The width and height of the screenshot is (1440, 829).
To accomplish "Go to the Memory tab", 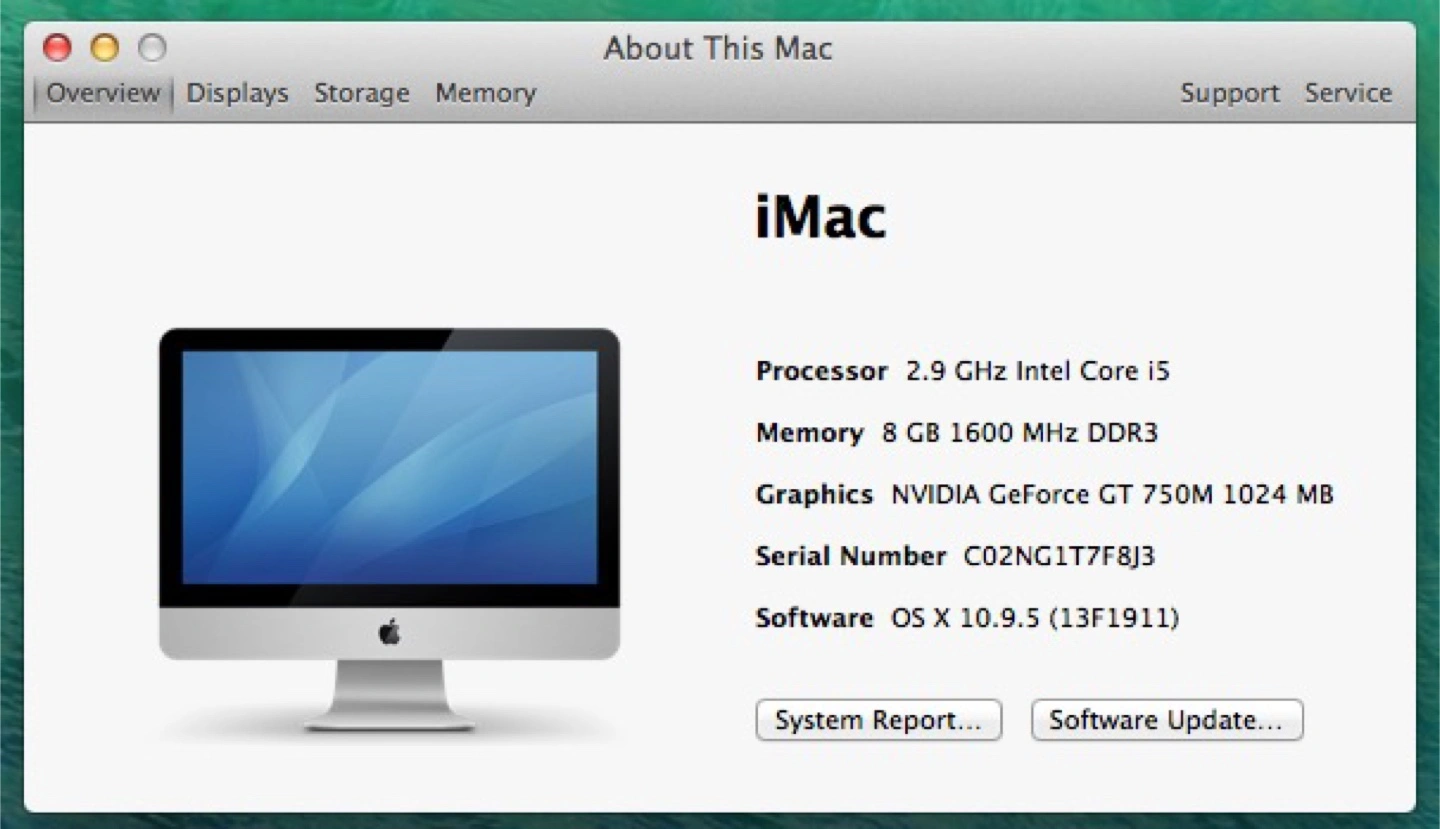I will 485,93.
